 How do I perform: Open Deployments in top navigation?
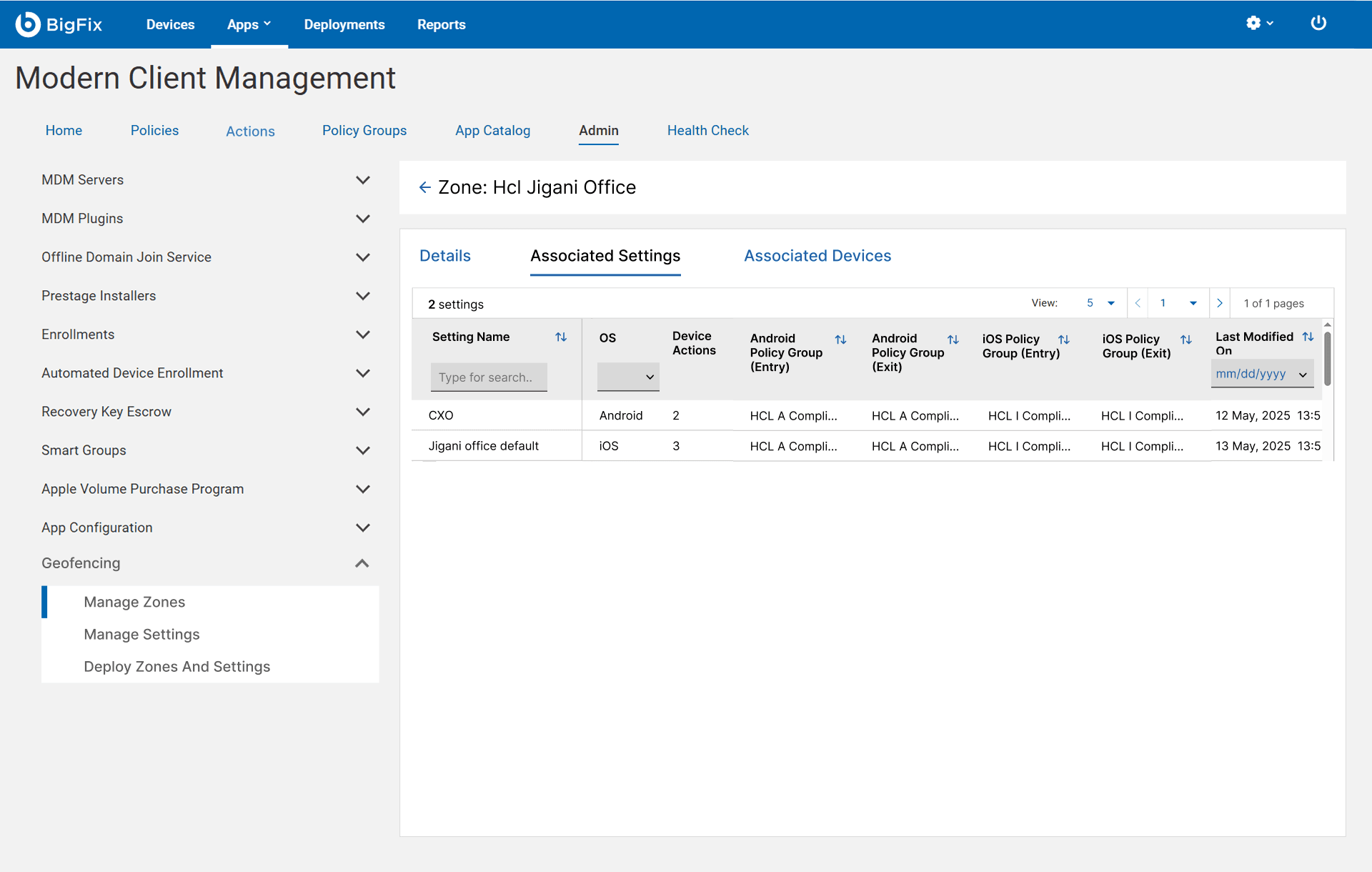pos(344,24)
